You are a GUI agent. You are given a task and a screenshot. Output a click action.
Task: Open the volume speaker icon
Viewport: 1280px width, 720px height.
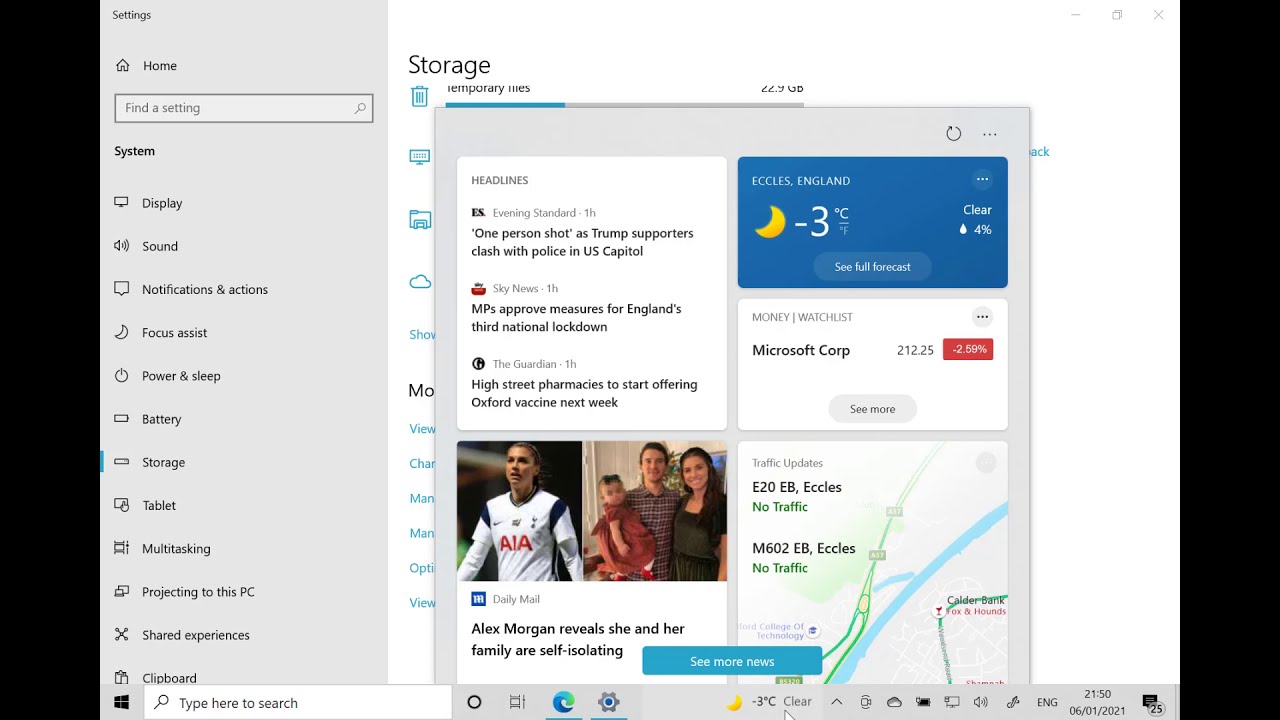coord(980,702)
